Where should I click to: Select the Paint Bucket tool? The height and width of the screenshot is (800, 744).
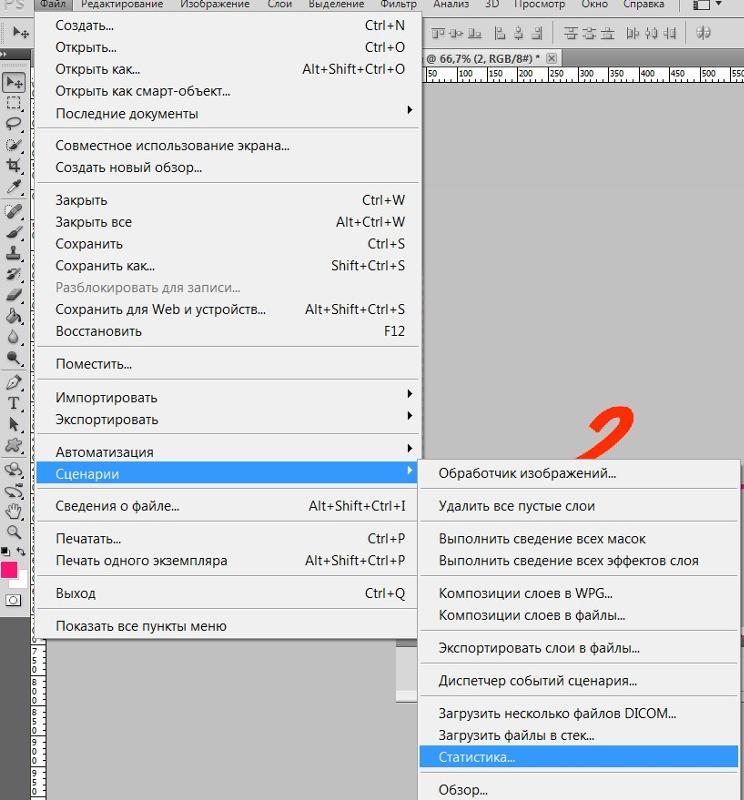click(x=14, y=316)
